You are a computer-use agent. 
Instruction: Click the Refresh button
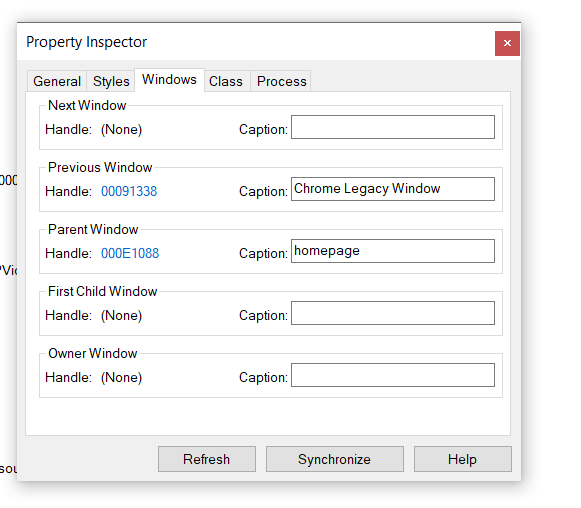point(207,459)
